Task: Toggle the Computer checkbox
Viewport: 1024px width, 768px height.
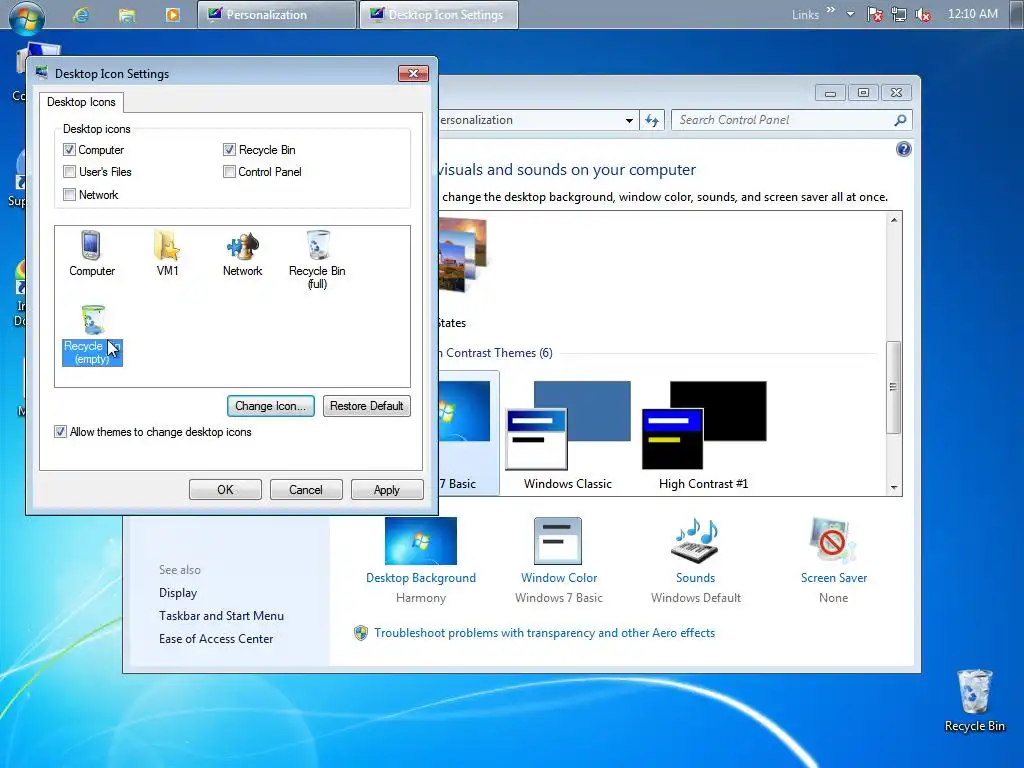Action: point(69,150)
